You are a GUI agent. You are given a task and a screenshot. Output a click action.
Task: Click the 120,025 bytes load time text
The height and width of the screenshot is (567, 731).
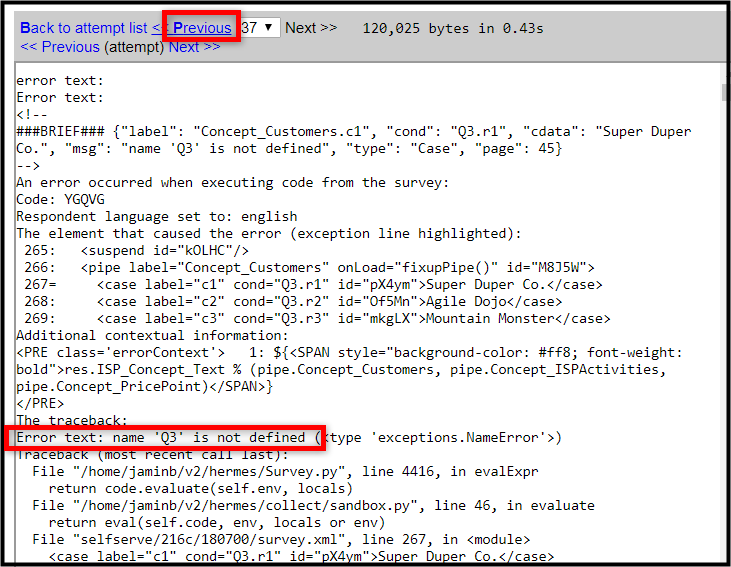click(453, 28)
